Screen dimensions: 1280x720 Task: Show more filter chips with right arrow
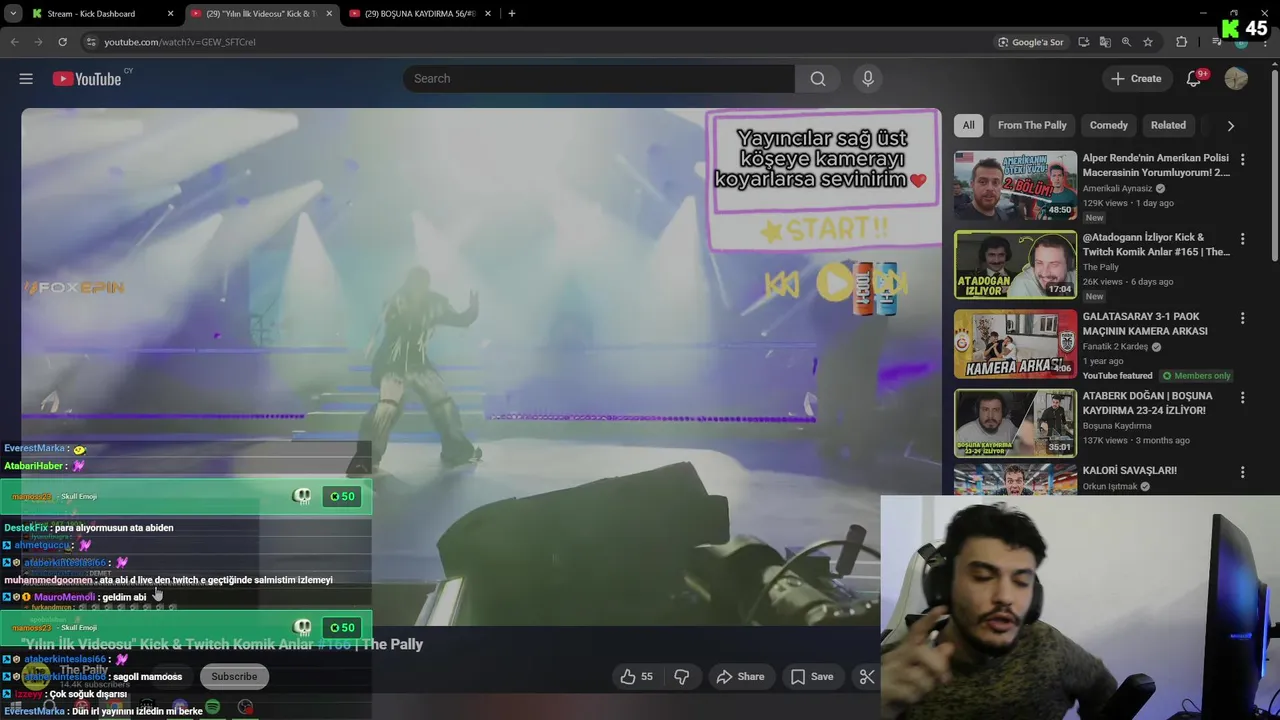1230,125
